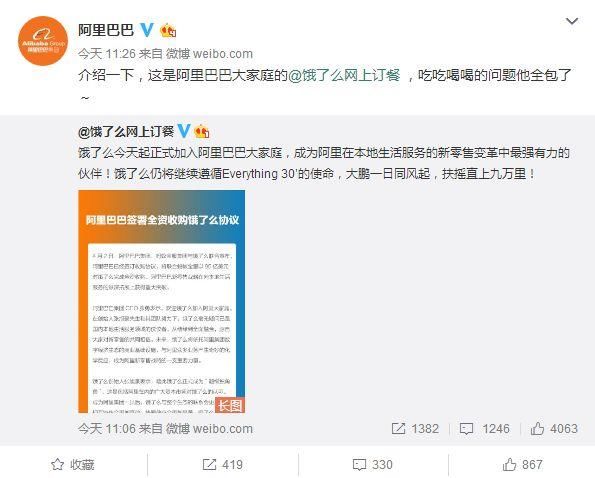Like this post showing 867 thumbs up
Screen dimensions: 595x478
click(x=523, y=464)
